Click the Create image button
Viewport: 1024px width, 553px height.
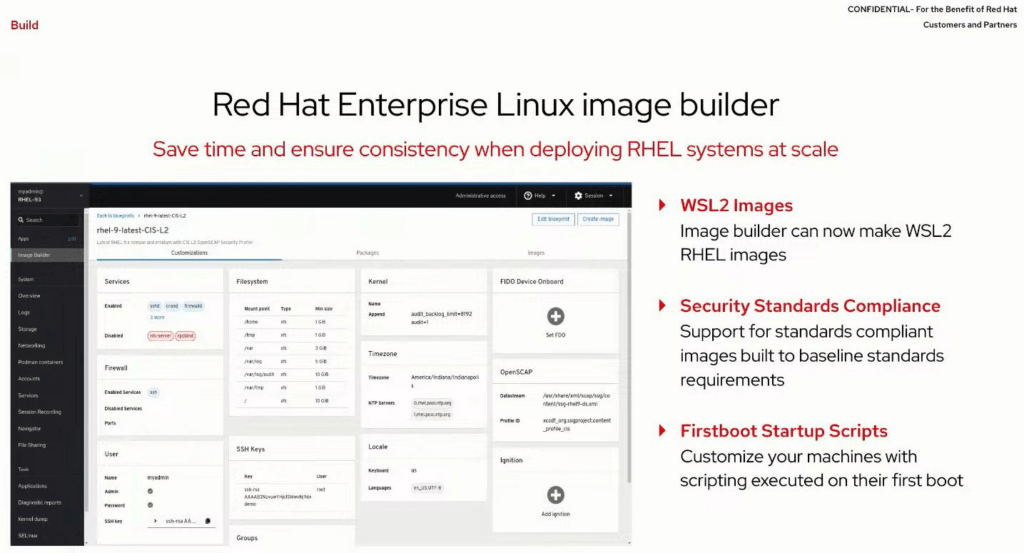tap(598, 219)
